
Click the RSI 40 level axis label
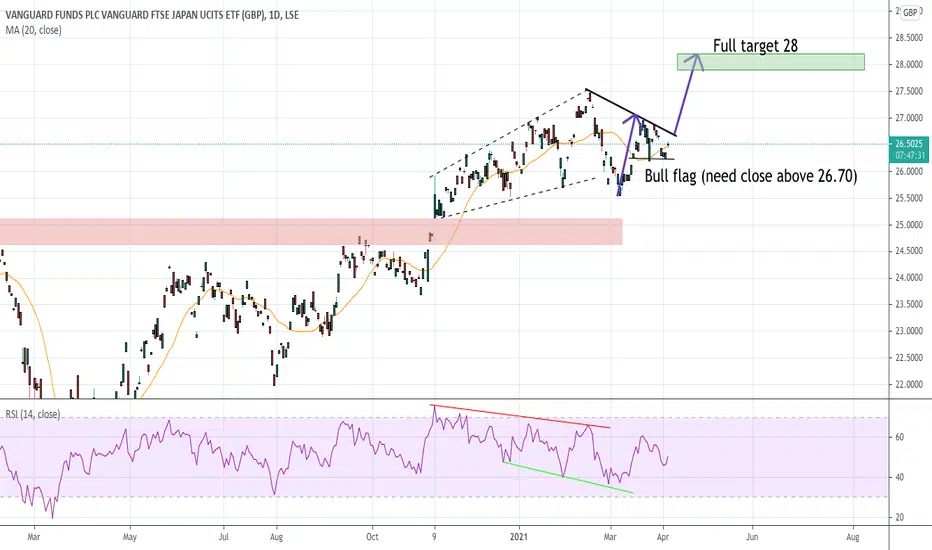[x=899, y=477]
